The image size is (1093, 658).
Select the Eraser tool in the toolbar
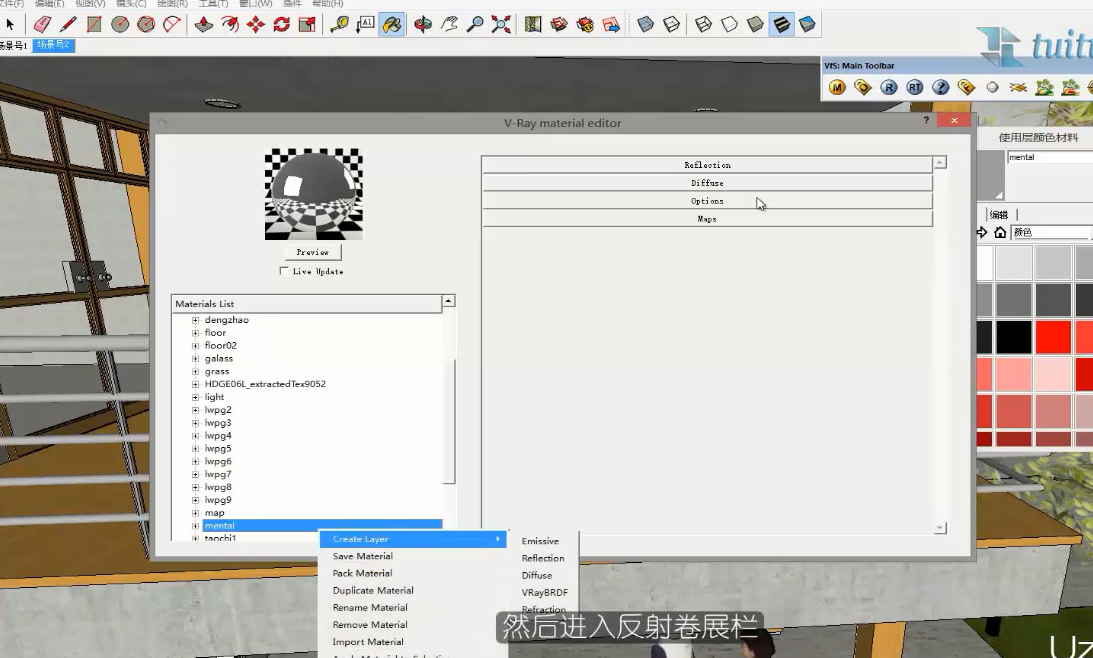pos(42,24)
